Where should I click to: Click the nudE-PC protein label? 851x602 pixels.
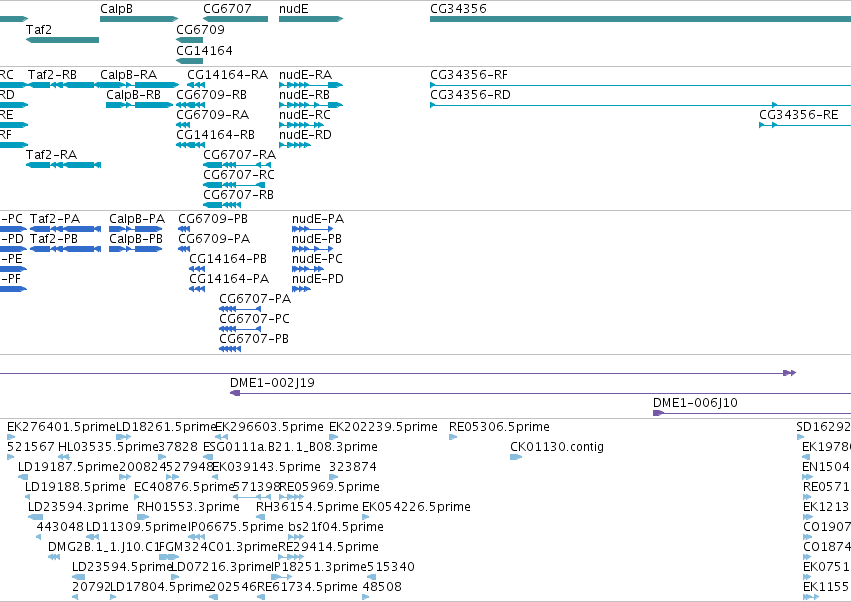point(317,259)
